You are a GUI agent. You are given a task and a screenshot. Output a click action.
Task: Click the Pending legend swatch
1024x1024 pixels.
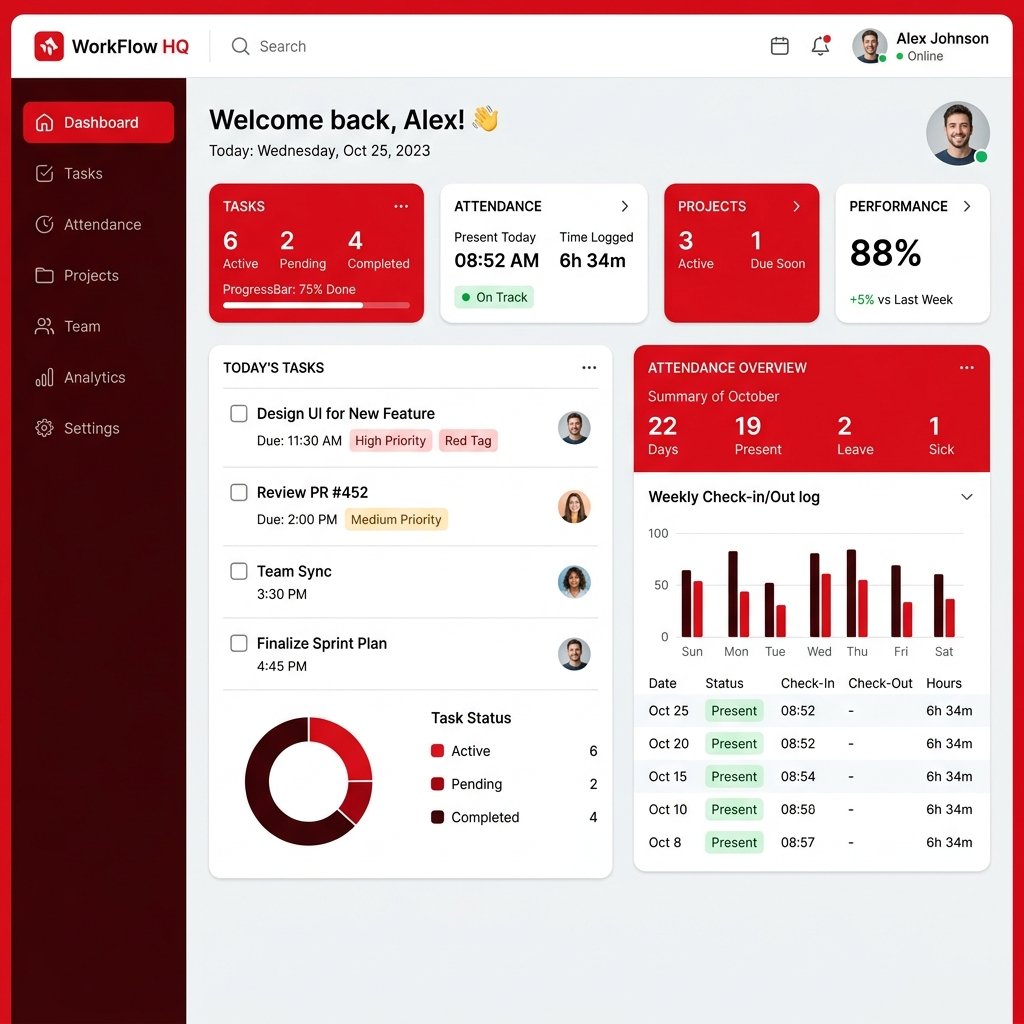click(x=438, y=784)
